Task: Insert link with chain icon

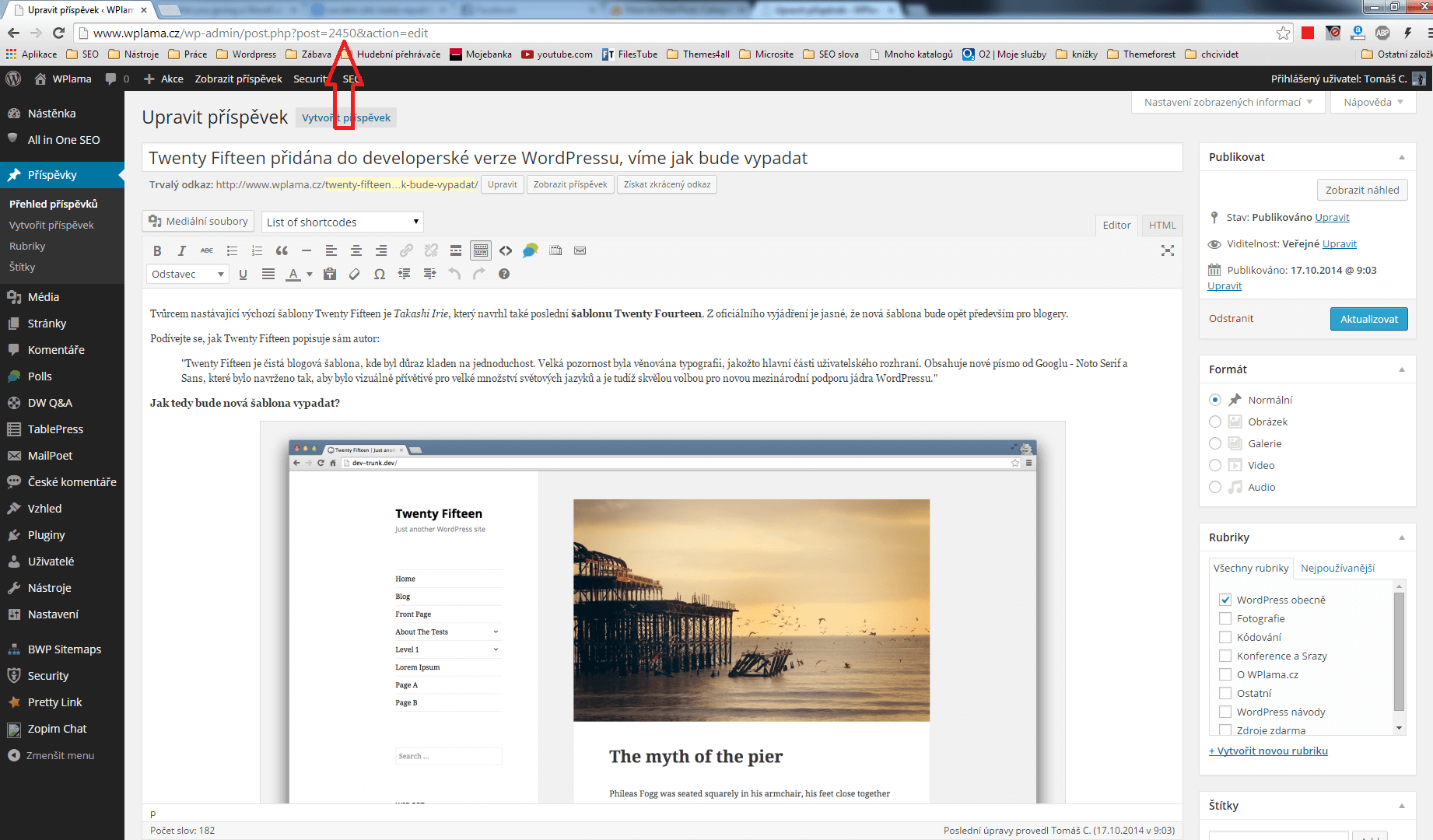Action: (x=406, y=250)
